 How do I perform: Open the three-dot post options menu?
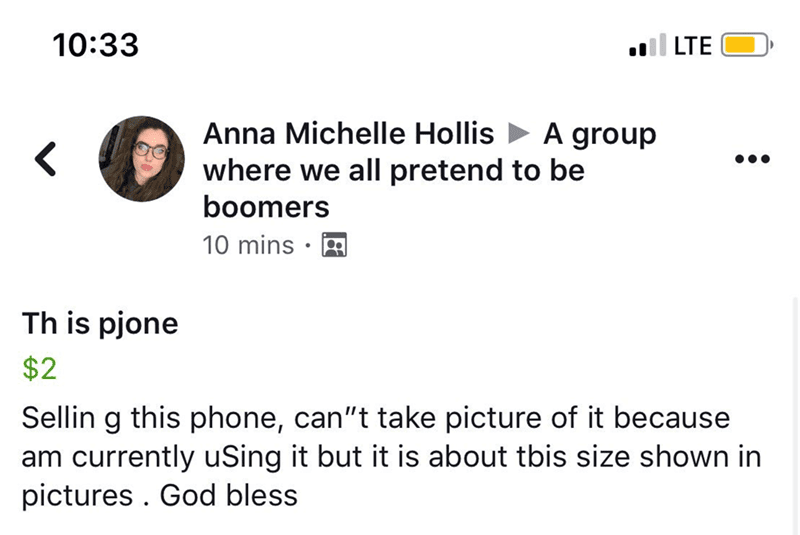click(x=751, y=159)
